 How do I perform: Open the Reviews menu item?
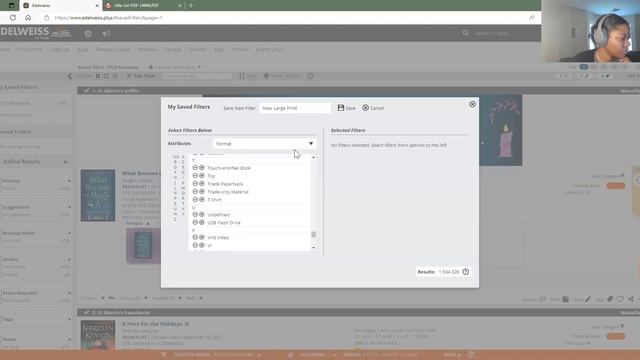(147, 49)
